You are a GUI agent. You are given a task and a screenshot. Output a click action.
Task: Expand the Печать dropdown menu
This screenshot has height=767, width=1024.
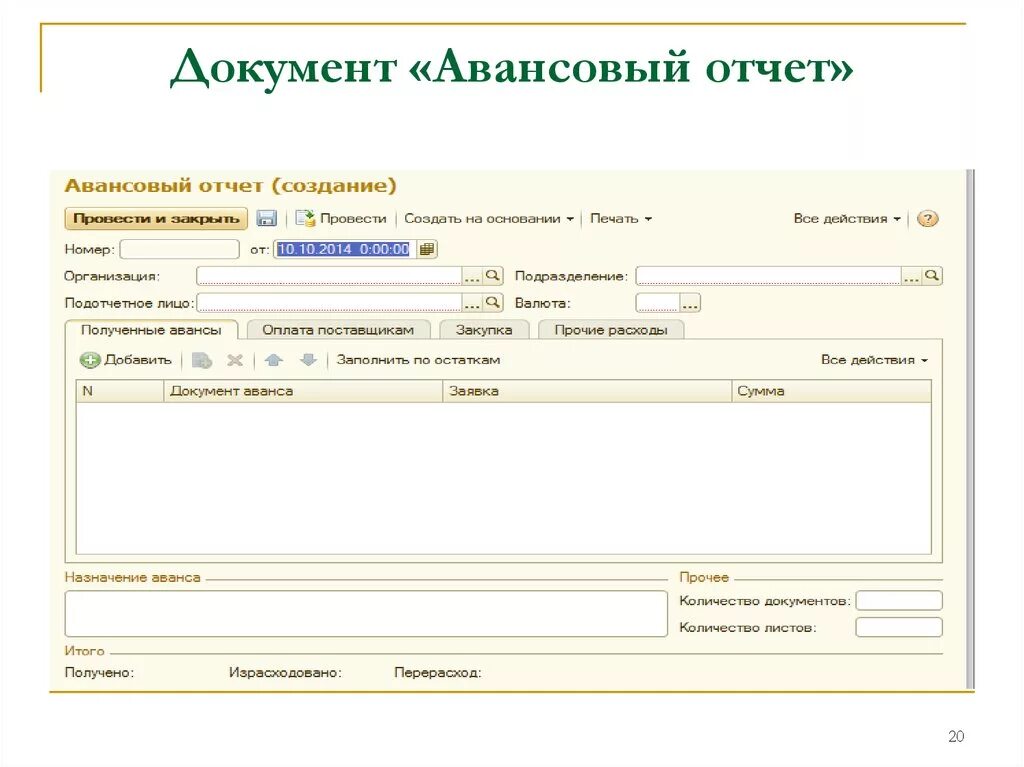(620, 219)
